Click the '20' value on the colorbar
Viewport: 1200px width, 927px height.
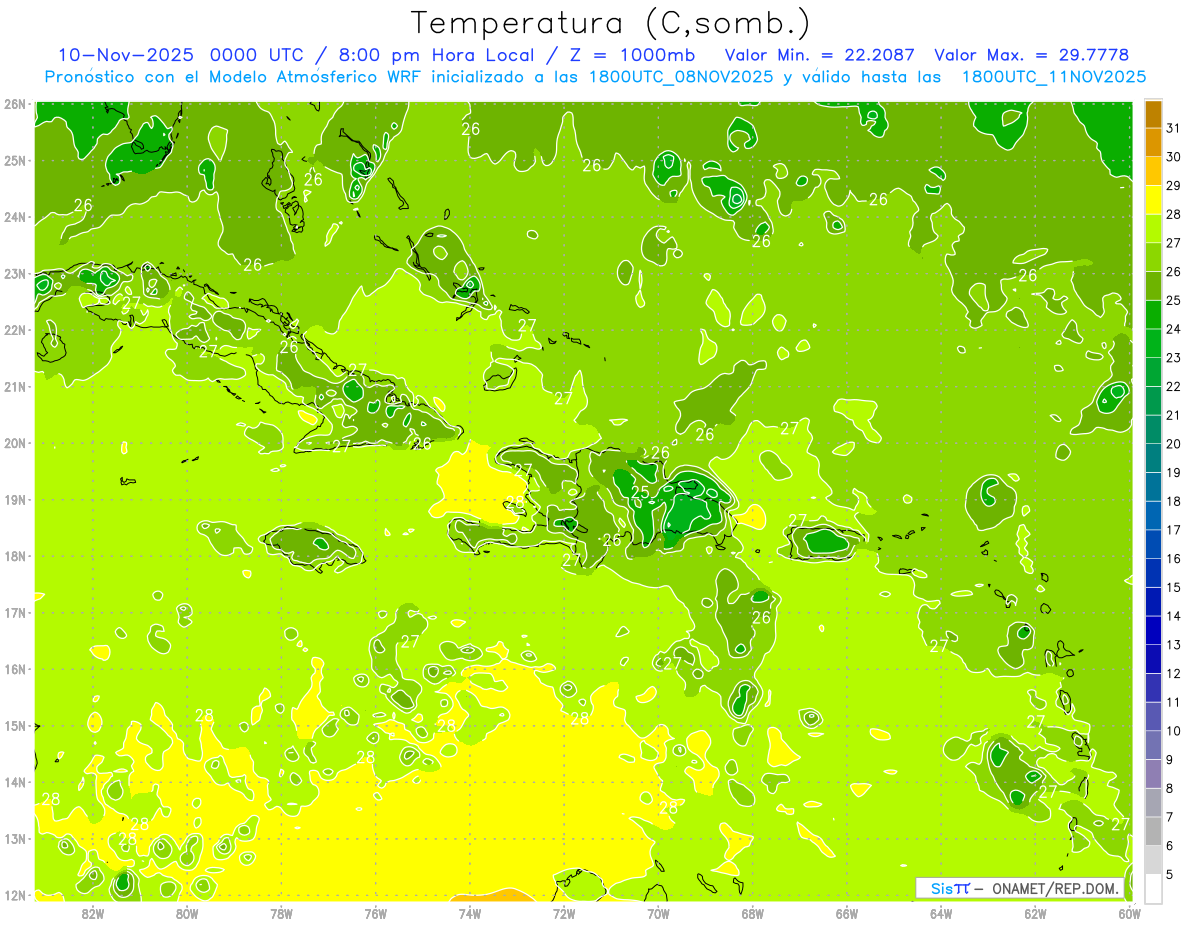tap(1174, 444)
